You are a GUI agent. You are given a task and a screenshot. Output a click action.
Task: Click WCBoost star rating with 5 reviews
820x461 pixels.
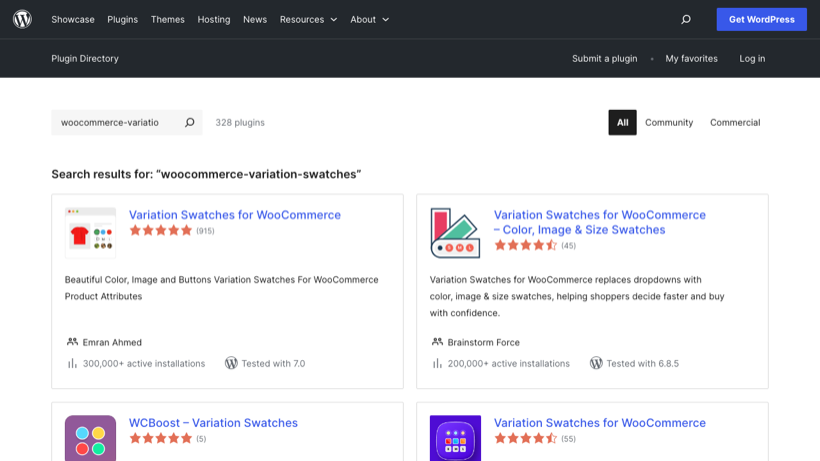click(x=161, y=439)
